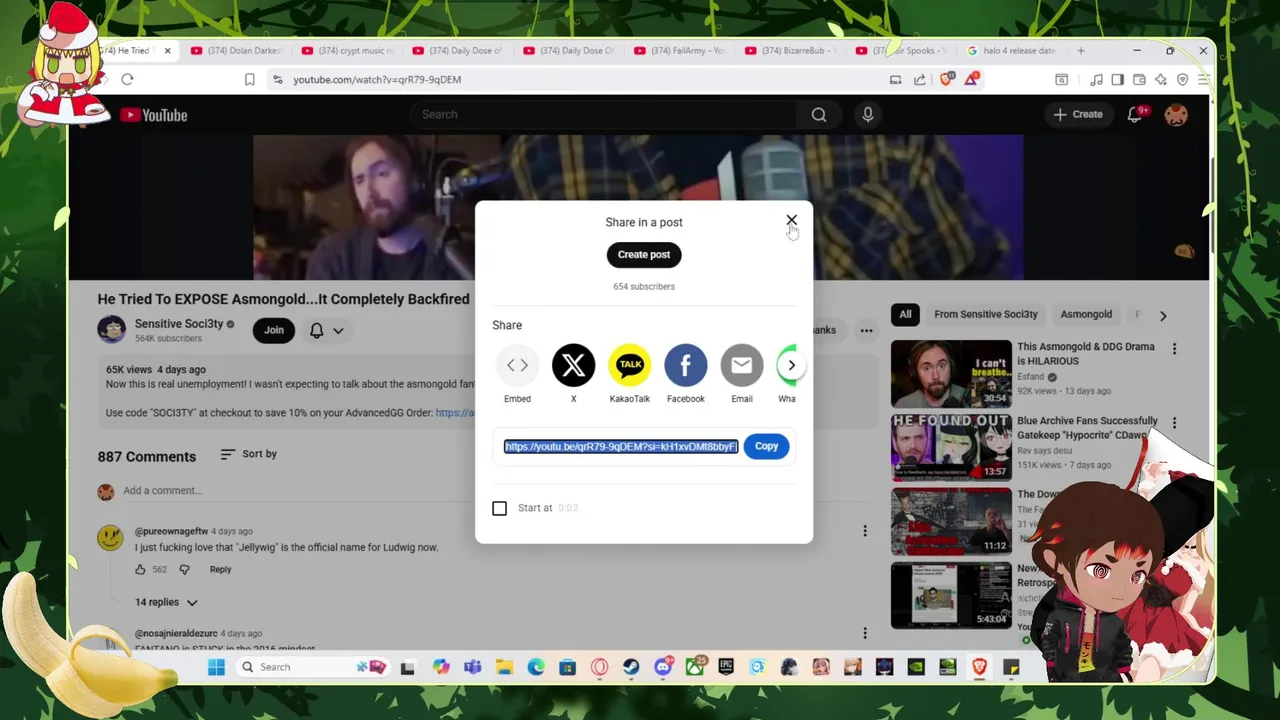This screenshot has width=1280, height=720.
Task: Click the address bar URL
Action: pyautogui.click(x=377, y=79)
